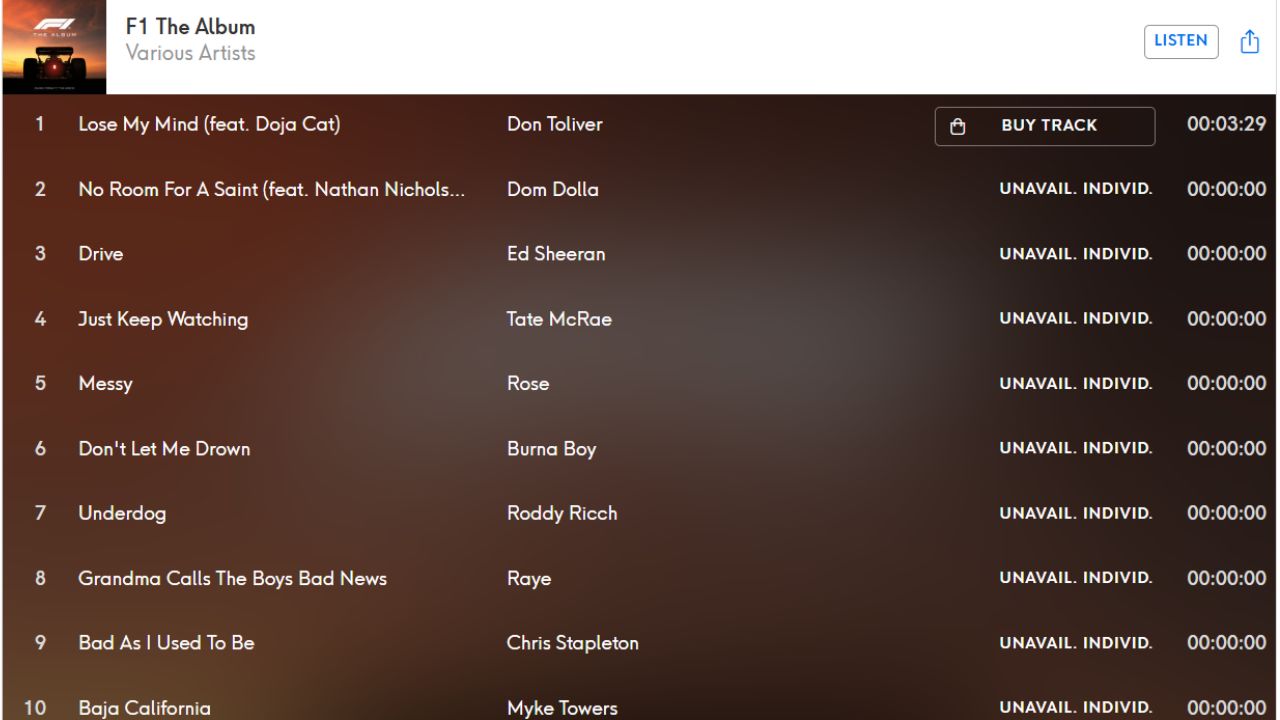Click the 00:03:29 duration of track 1
Screen dimensions: 1280x720
pos(1226,124)
